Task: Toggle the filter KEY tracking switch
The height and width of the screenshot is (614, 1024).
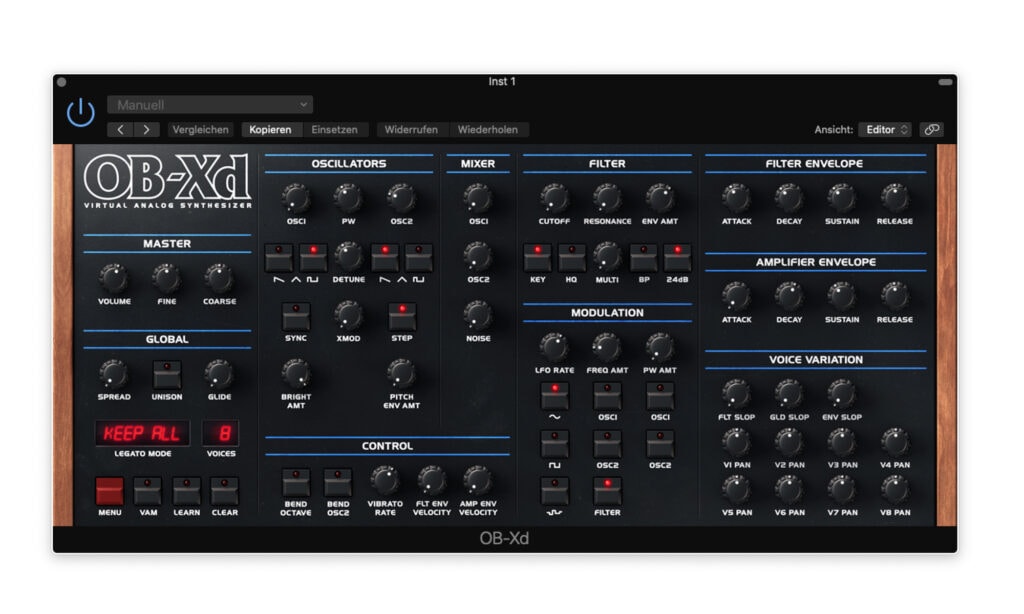Action: click(537, 258)
